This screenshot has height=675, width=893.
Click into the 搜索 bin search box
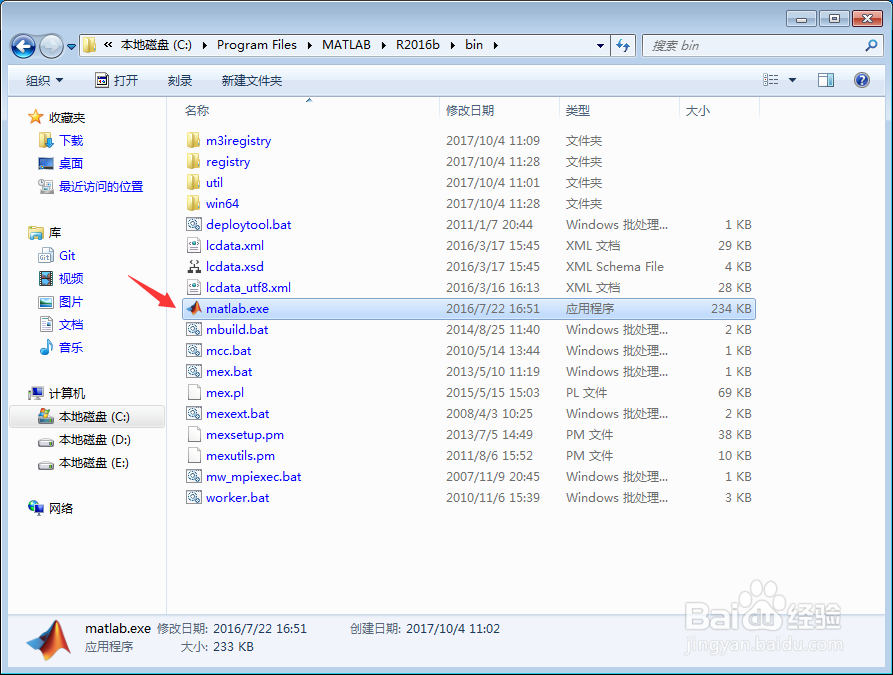(x=761, y=46)
